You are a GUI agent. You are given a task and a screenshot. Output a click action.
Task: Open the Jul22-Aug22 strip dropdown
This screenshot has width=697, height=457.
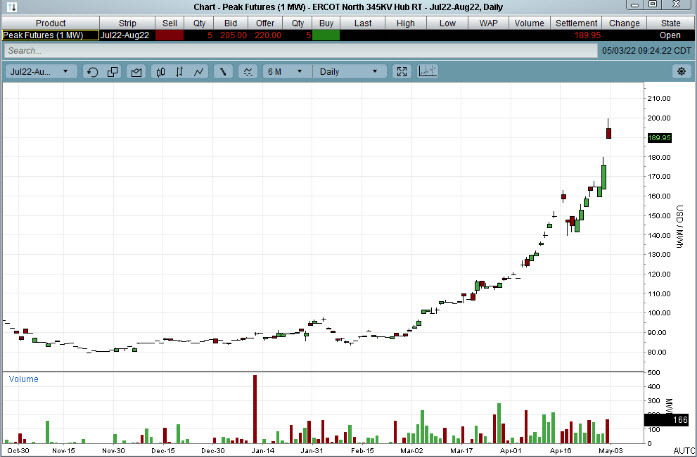[40, 72]
